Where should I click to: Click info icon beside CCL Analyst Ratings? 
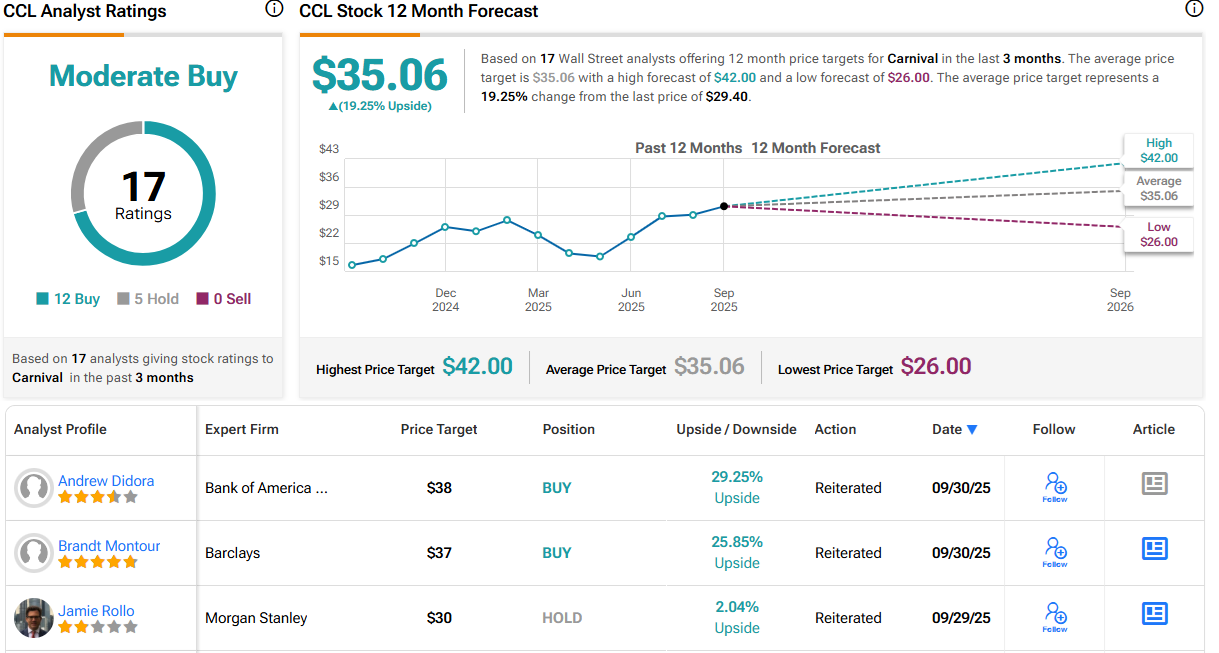[274, 9]
